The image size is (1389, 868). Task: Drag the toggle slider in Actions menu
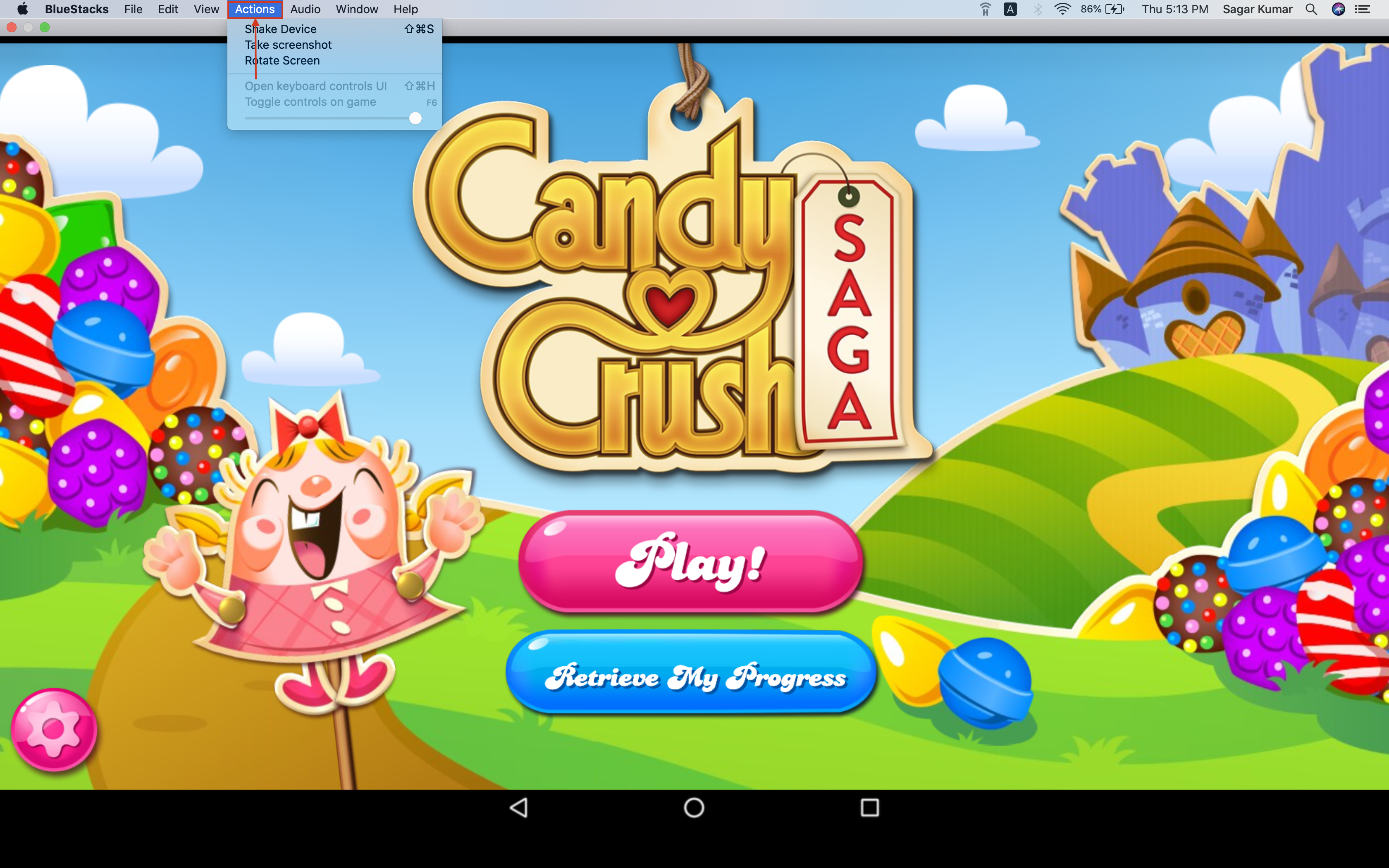pyautogui.click(x=417, y=120)
